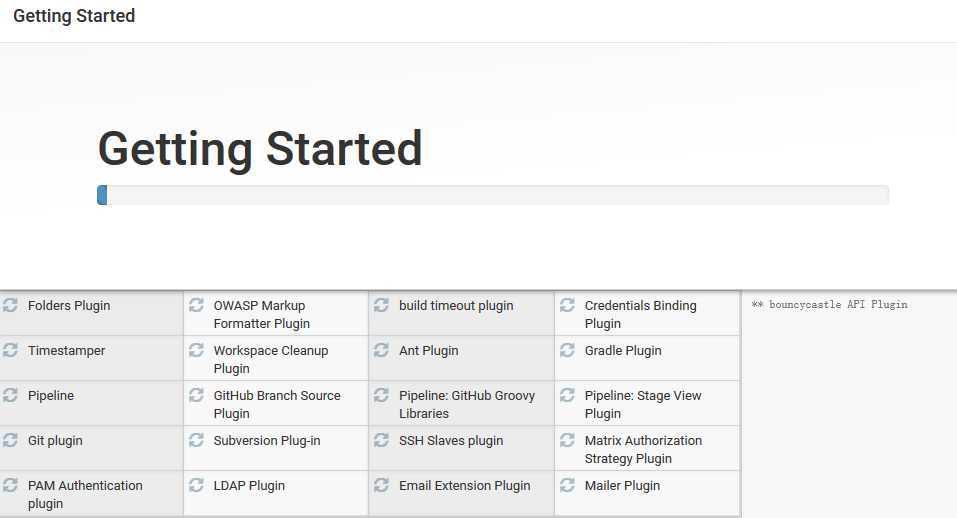
Task: Select the GitHub Branch Source Plugin cell
Action: click(276, 403)
